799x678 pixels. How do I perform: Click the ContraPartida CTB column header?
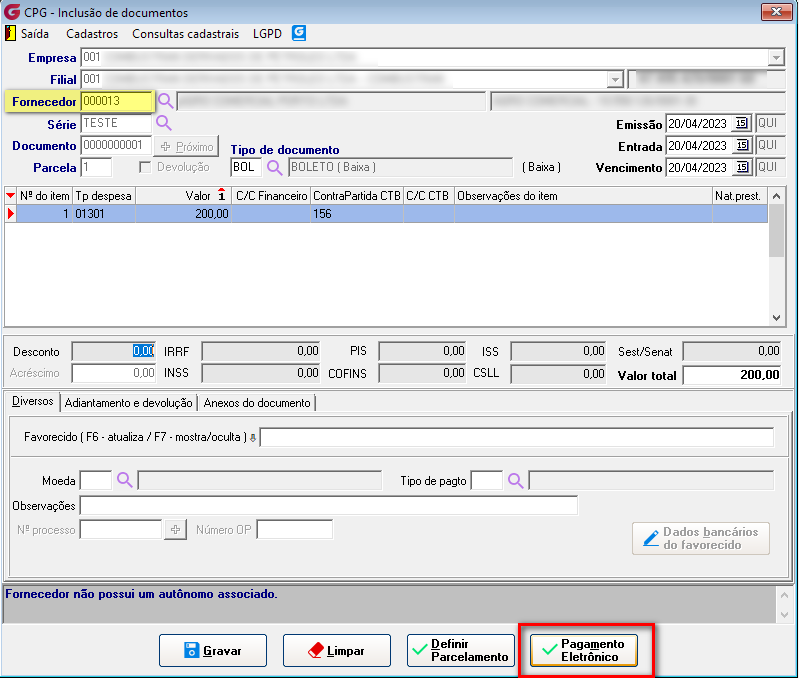tap(357, 196)
